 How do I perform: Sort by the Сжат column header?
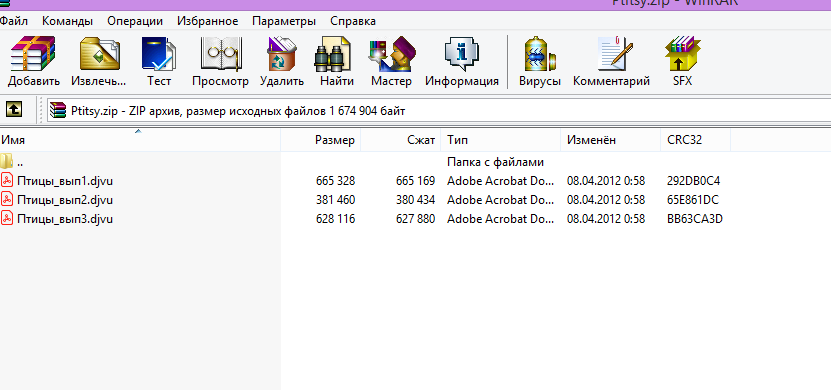[401, 140]
